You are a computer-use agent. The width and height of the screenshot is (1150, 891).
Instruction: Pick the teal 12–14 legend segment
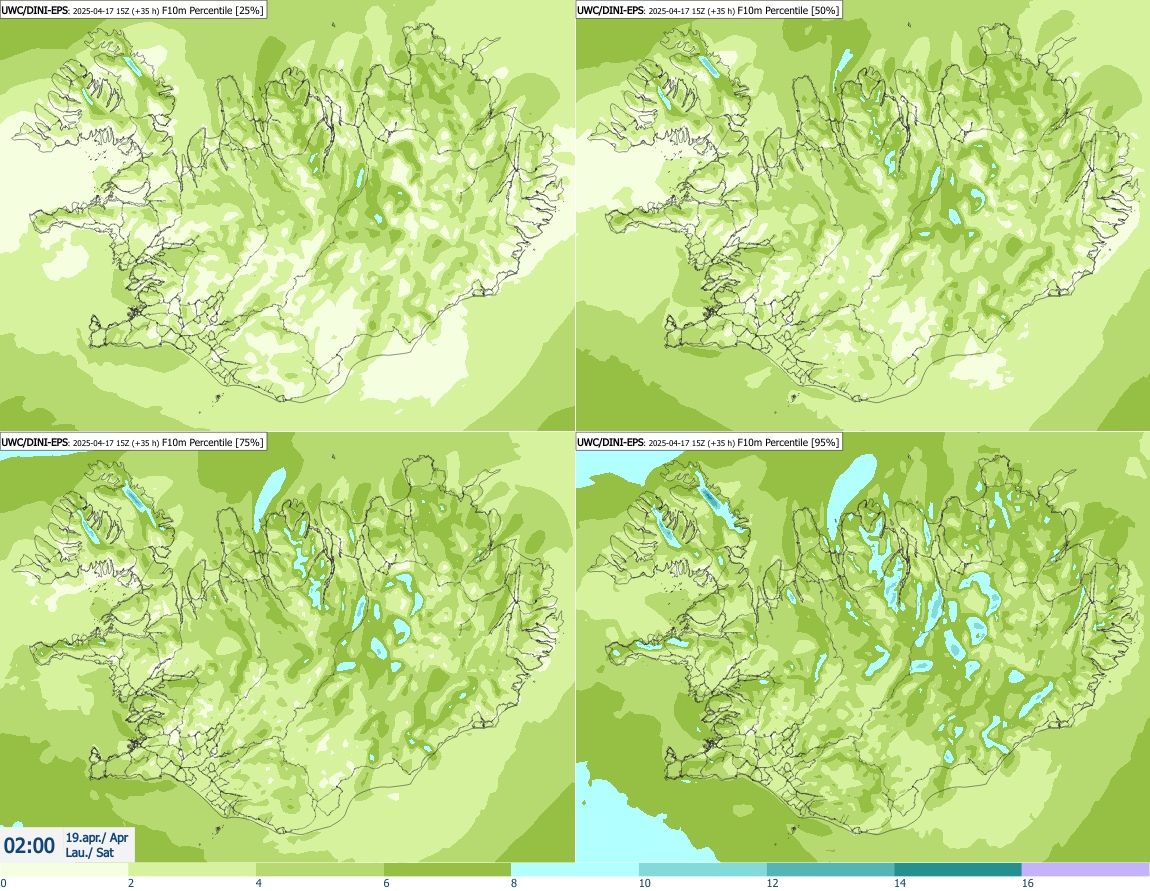tap(830, 870)
